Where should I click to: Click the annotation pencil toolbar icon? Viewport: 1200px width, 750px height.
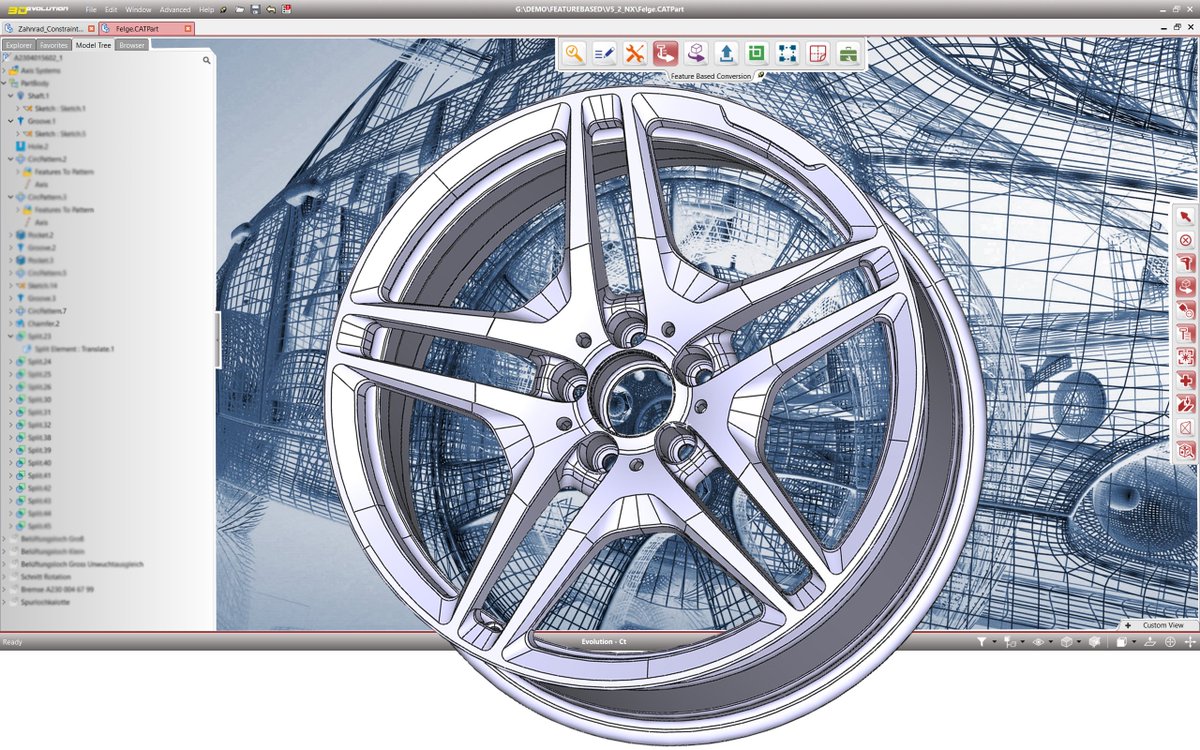(604, 53)
